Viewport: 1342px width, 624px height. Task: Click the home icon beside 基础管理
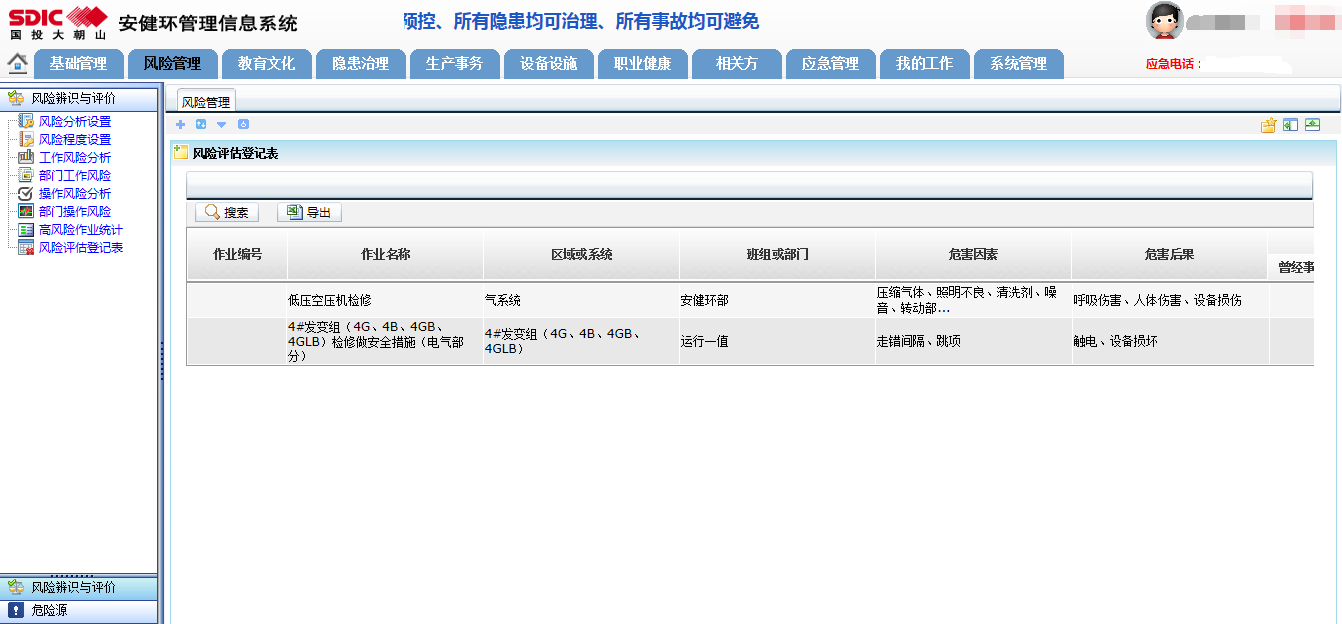coord(17,63)
